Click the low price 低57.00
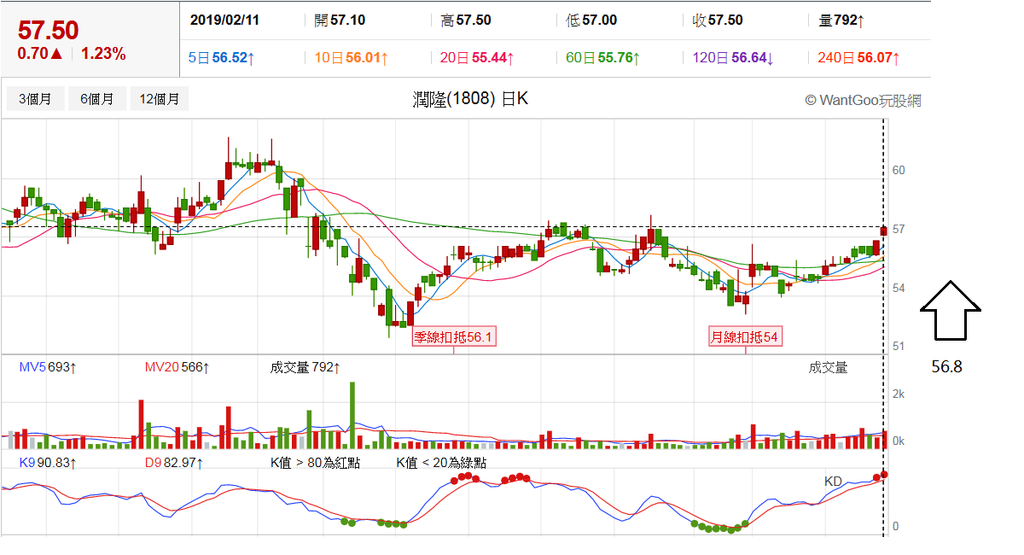 coord(592,20)
